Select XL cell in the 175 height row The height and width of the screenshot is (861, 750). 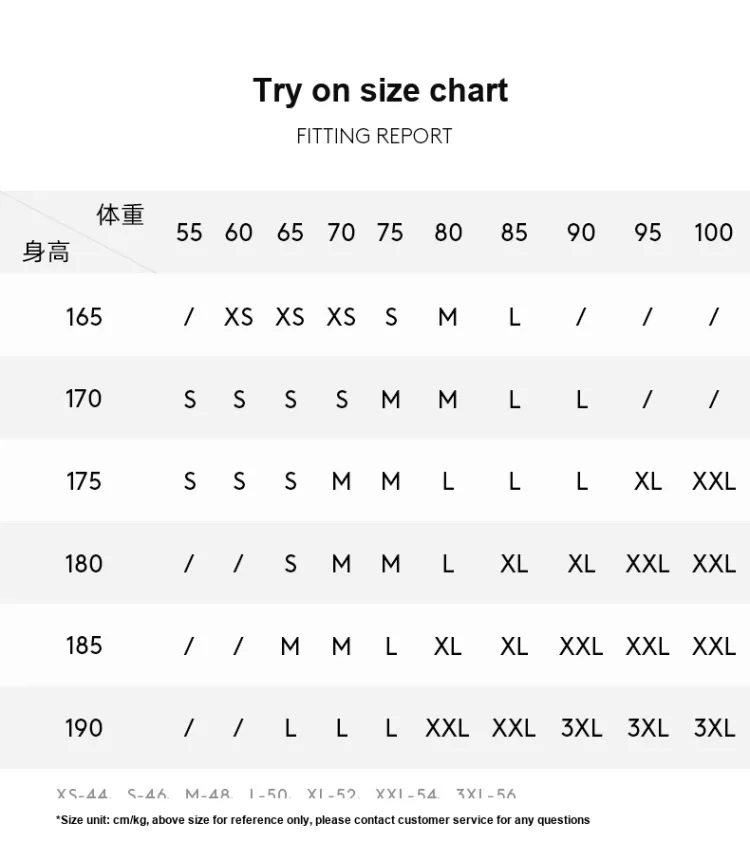pyautogui.click(x=648, y=481)
